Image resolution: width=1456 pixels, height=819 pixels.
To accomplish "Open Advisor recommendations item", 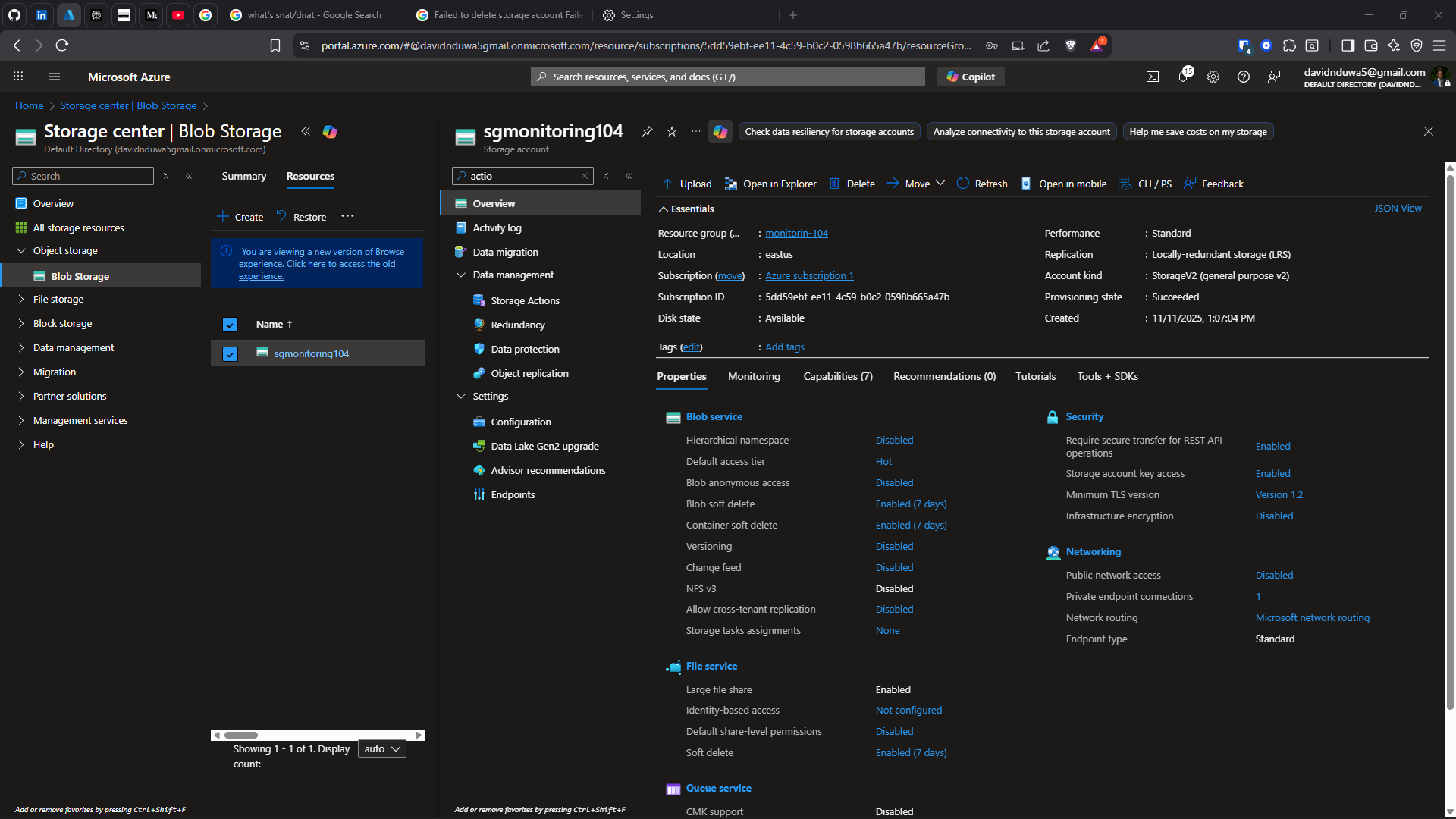I will click(548, 470).
